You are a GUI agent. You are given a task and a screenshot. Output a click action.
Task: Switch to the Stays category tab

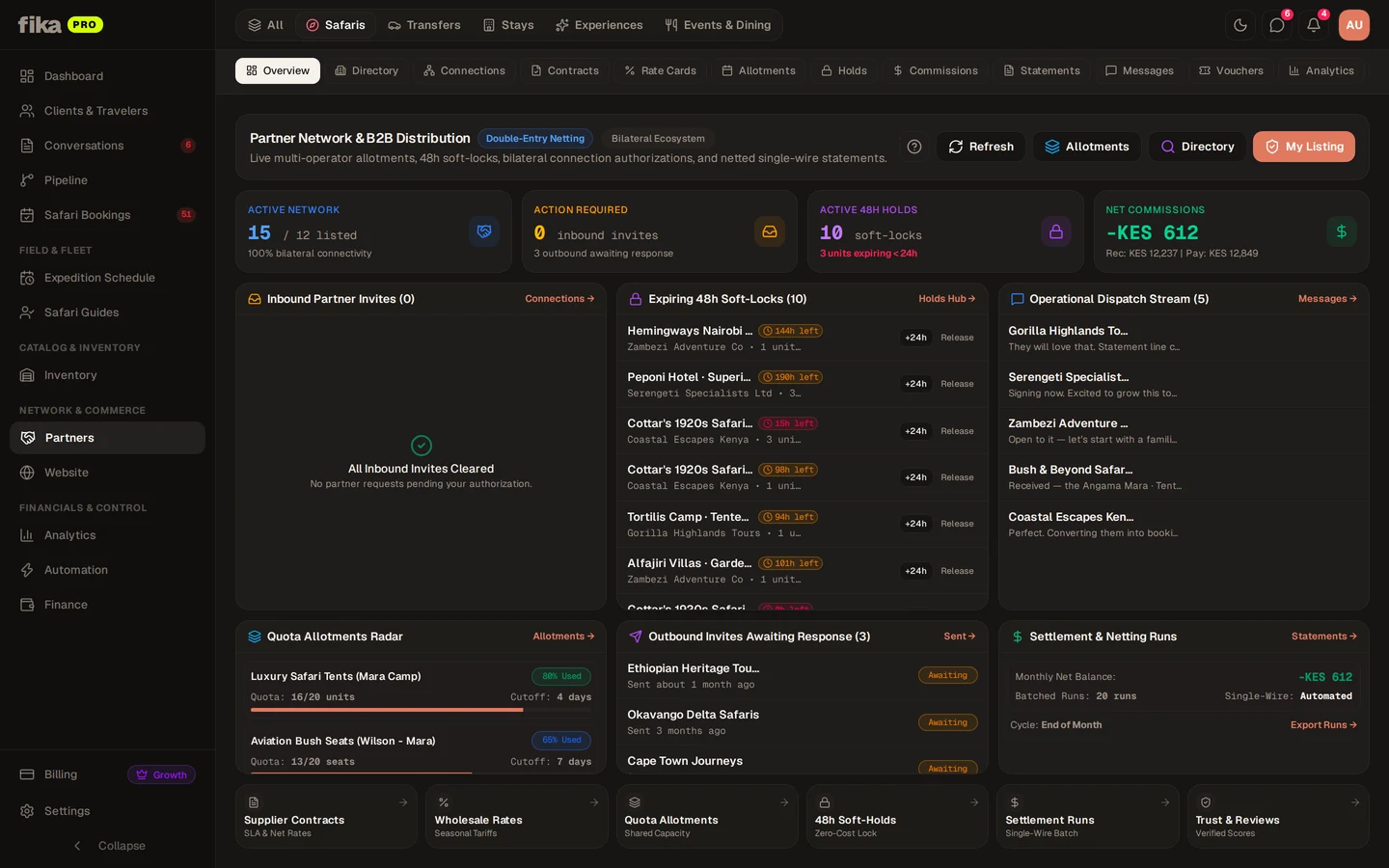(x=508, y=25)
